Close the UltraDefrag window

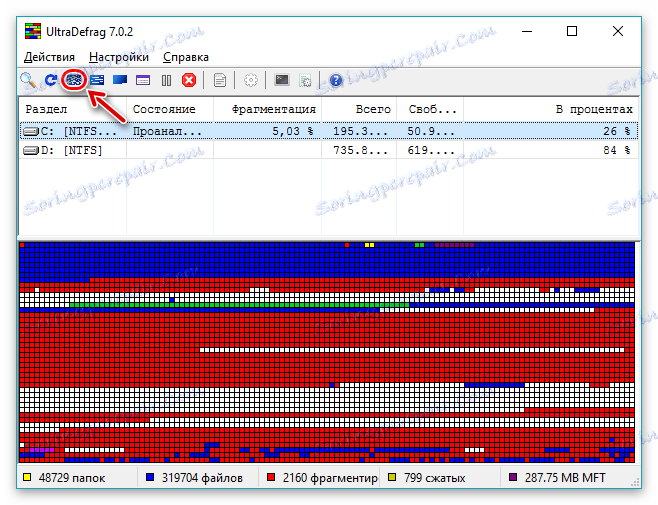click(618, 31)
